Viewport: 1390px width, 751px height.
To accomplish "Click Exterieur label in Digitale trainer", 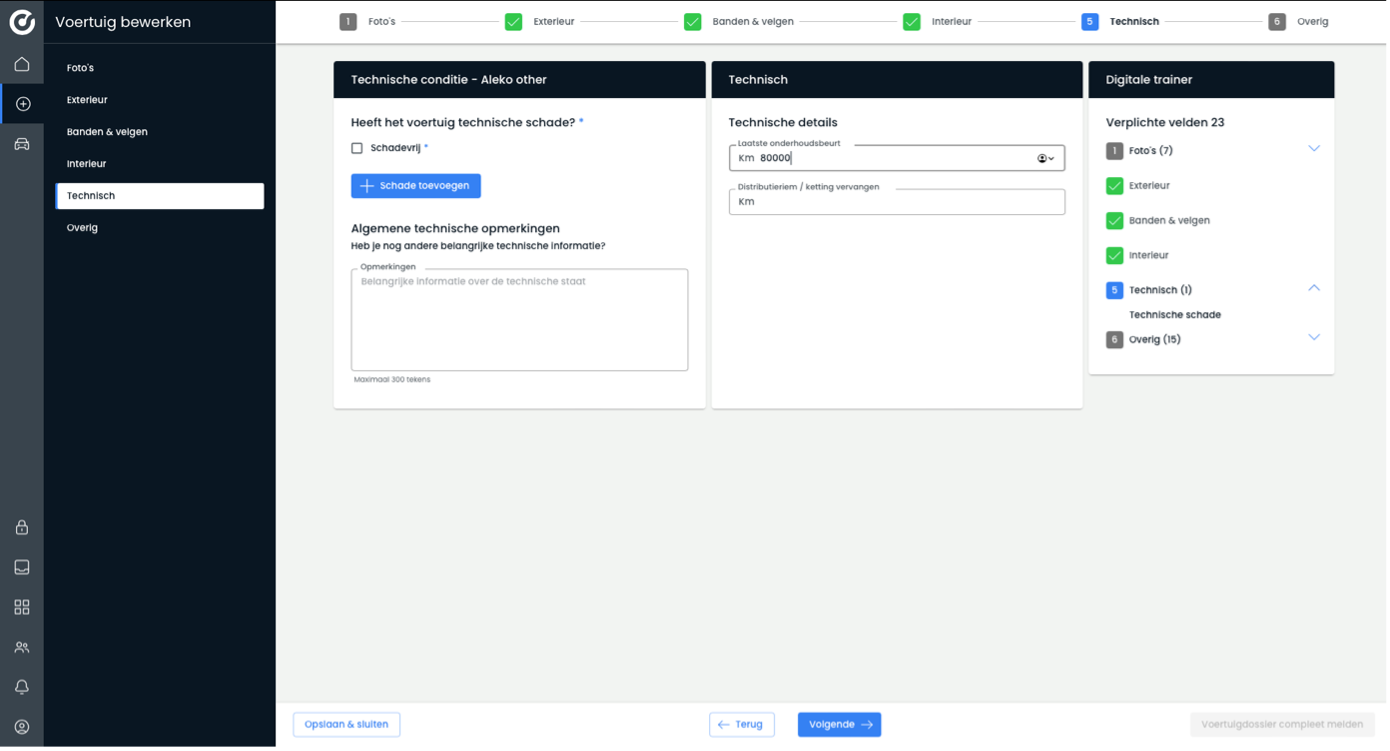I will click(1150, 186).
